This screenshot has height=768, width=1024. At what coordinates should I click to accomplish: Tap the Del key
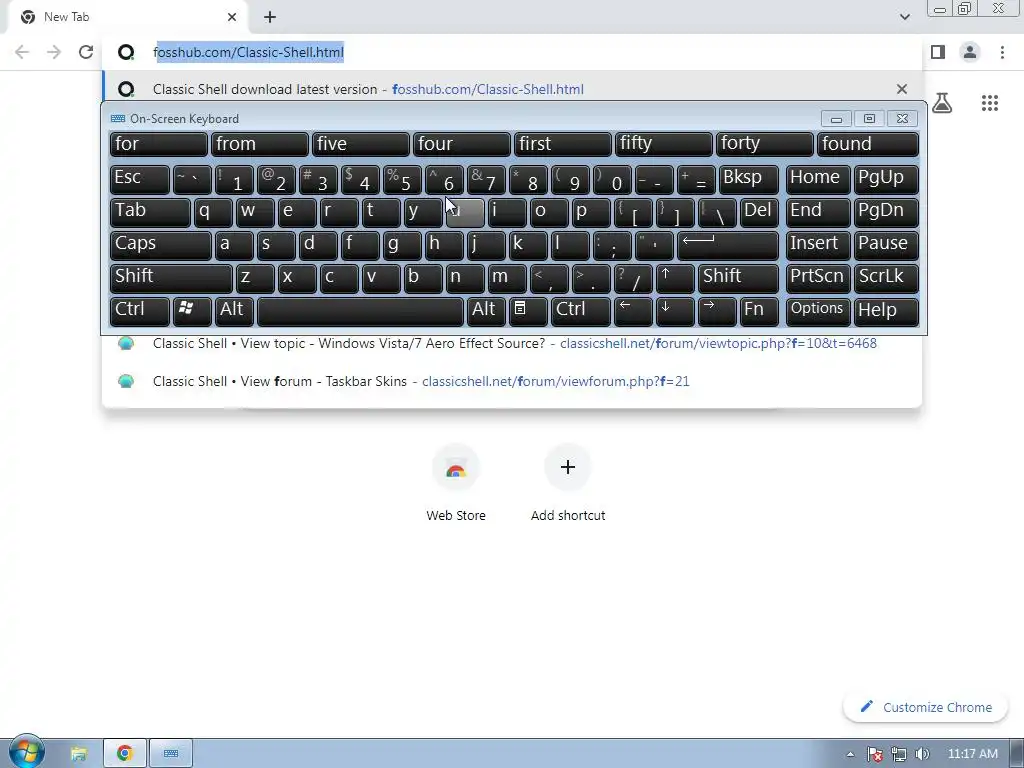click(x=760, y=212)
